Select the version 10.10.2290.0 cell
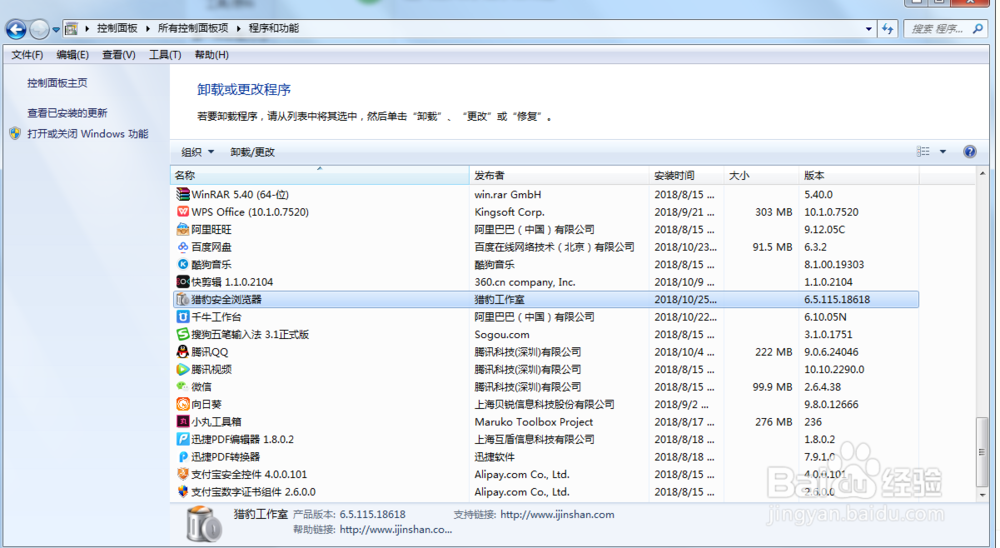Image resolution: width=1000 pixels, height=548 pixels. point(834,369)
